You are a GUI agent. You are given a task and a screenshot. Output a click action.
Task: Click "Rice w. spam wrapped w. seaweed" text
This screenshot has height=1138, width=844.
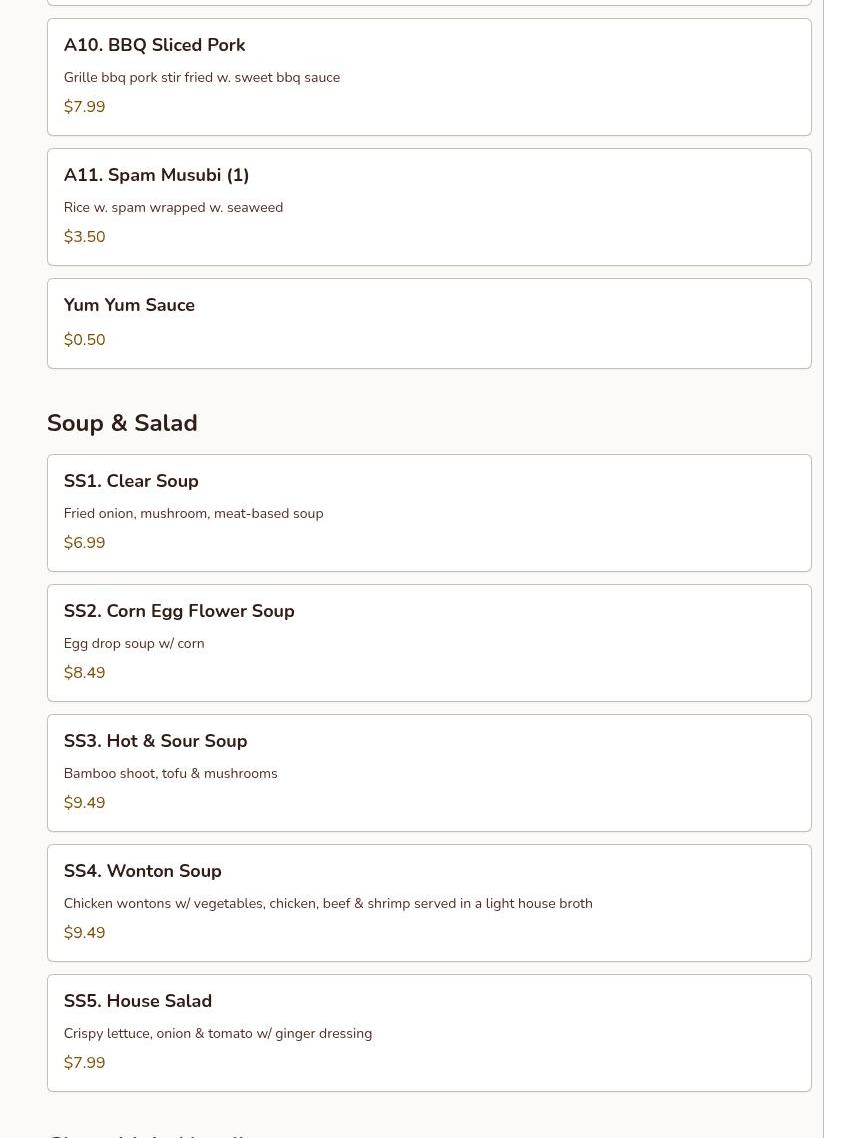[173, 207]
